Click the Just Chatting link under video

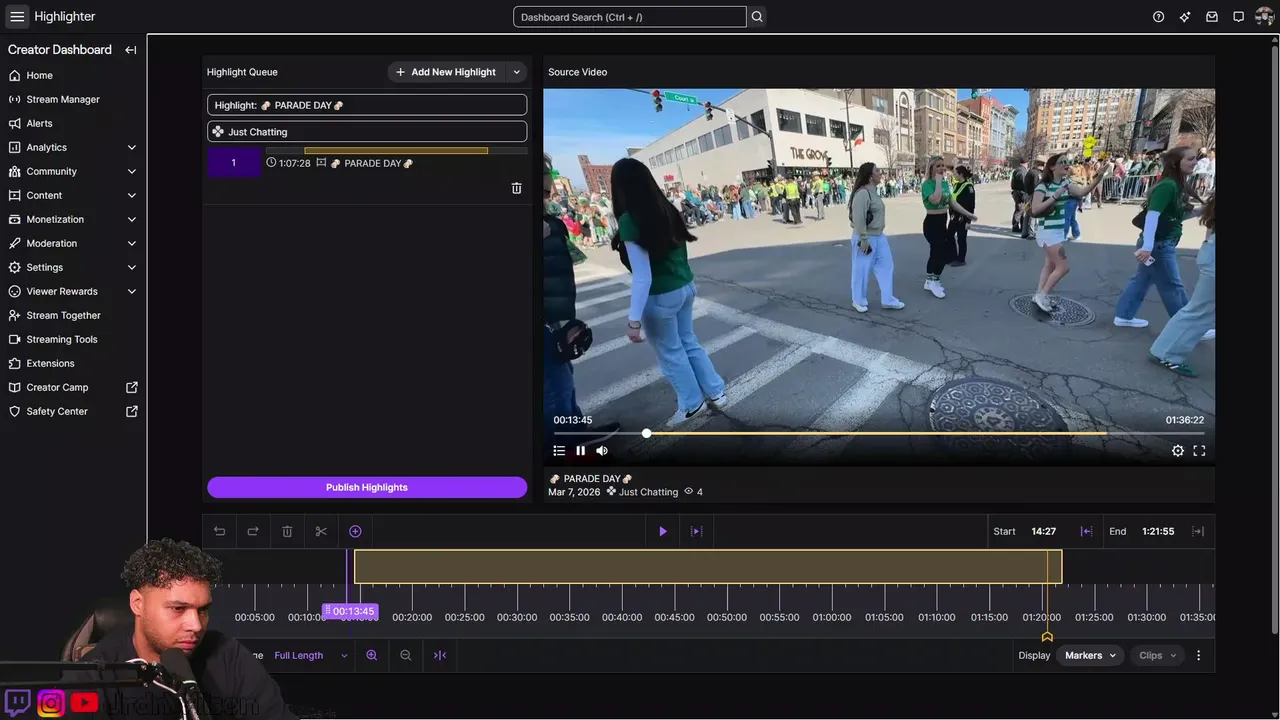[648, 492]
